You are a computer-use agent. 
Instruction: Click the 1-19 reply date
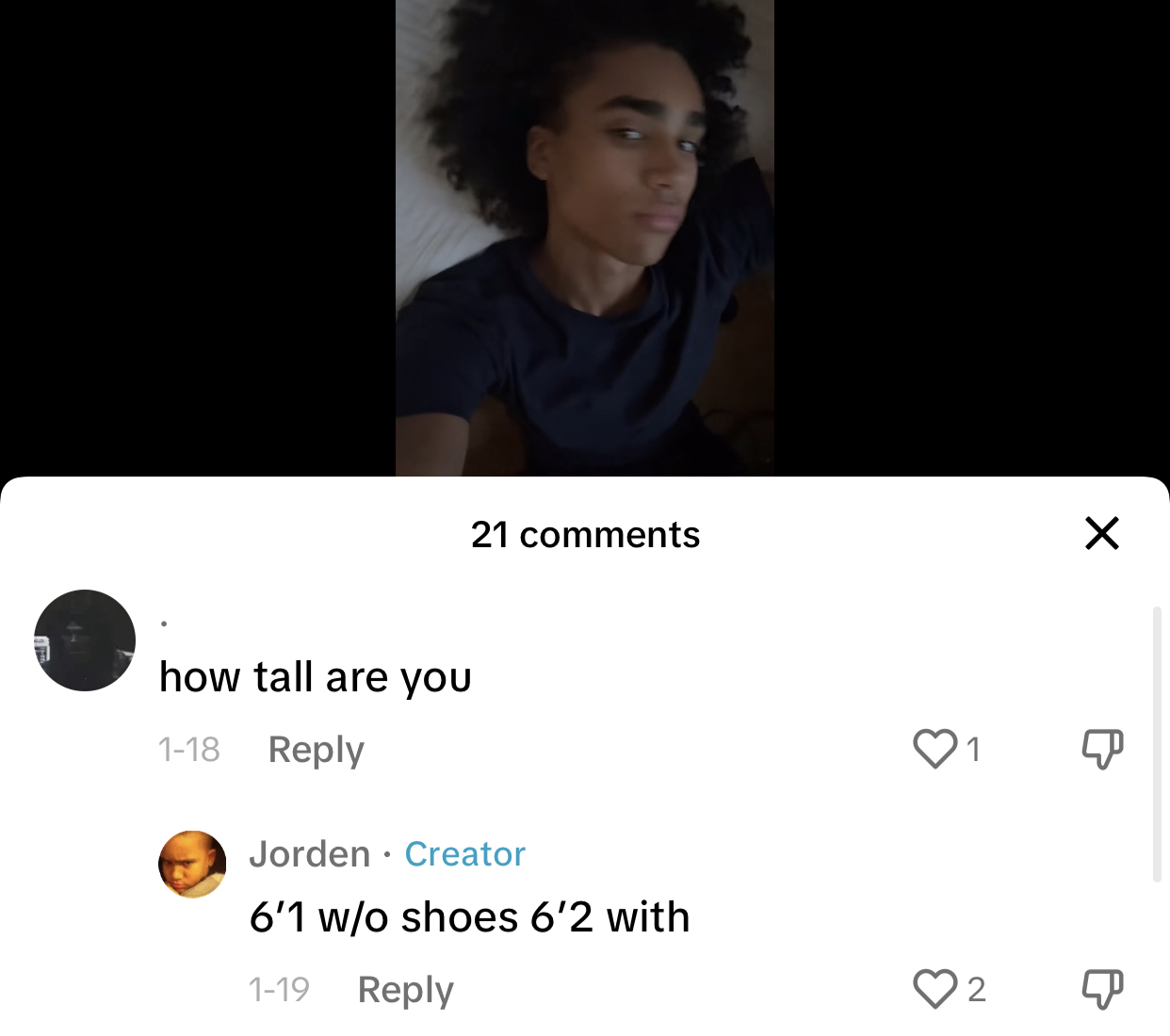279,990
